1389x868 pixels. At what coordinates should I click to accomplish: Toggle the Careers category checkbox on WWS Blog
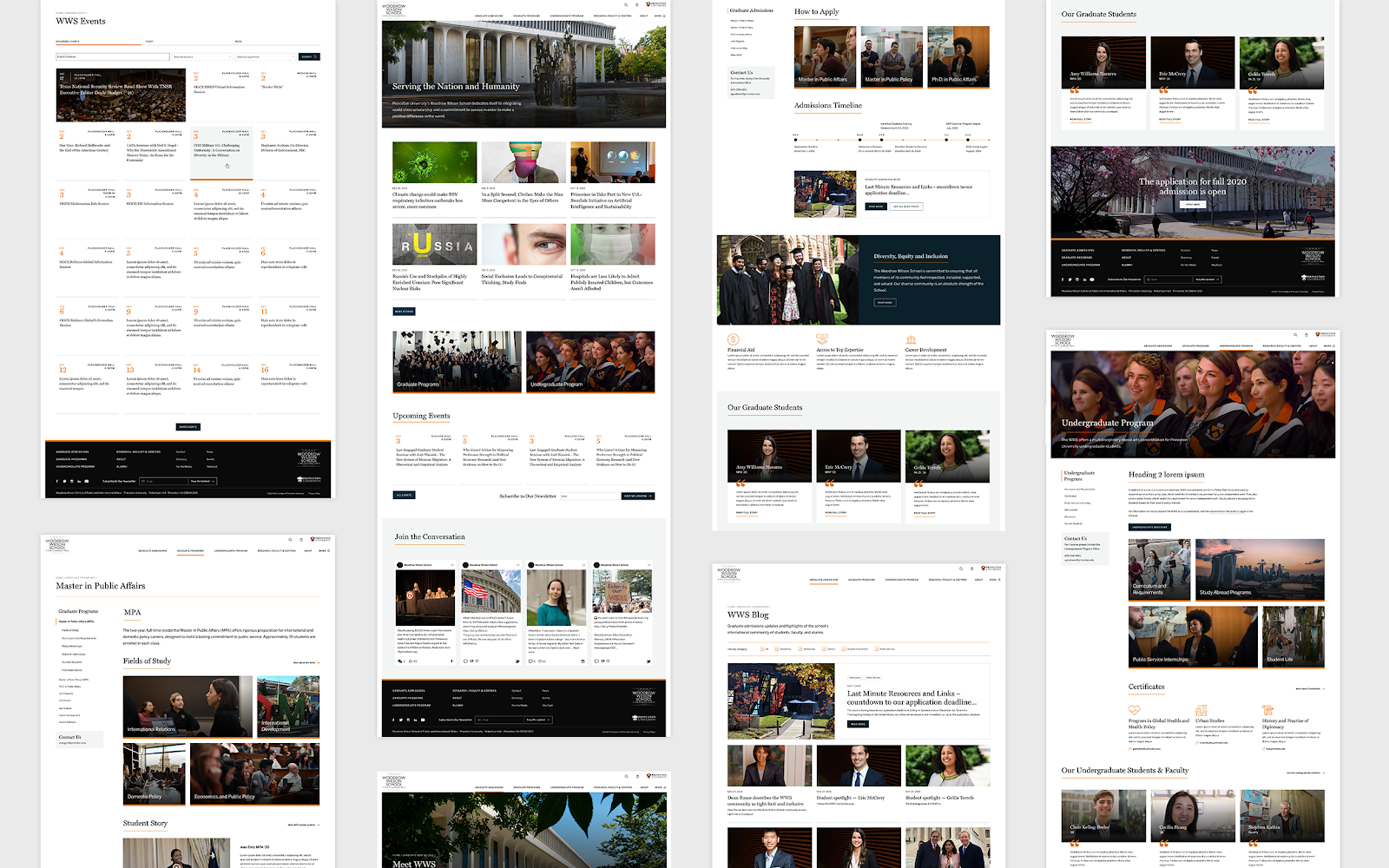[824, 649]
